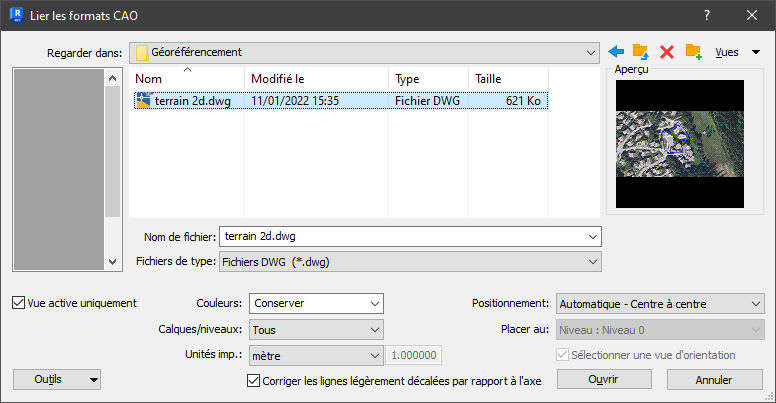Open the Positionnement dropdown

coord(659,303)
